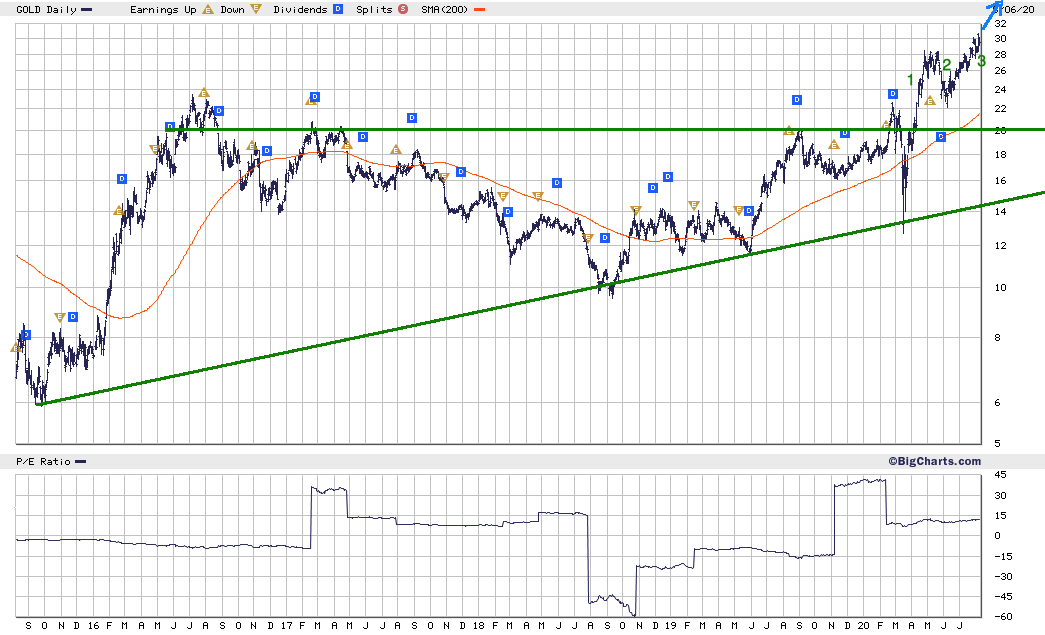
Task: Select the earnings up marker above the August 2016 peak
Action: [204, 93]
